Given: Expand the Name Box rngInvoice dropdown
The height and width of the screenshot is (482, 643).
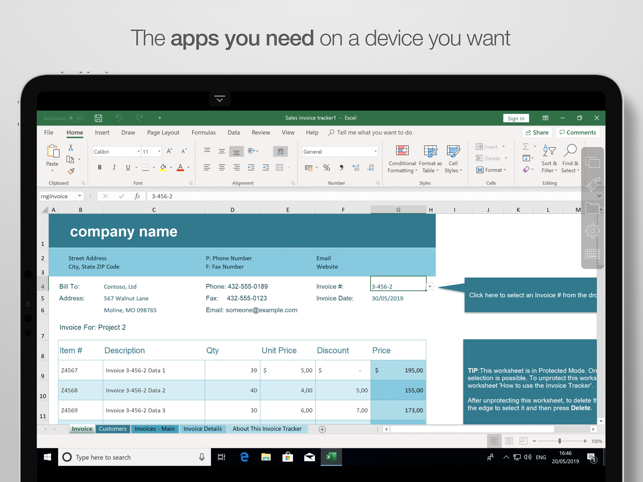Looking at the screenshot, I should click(80, 196).
